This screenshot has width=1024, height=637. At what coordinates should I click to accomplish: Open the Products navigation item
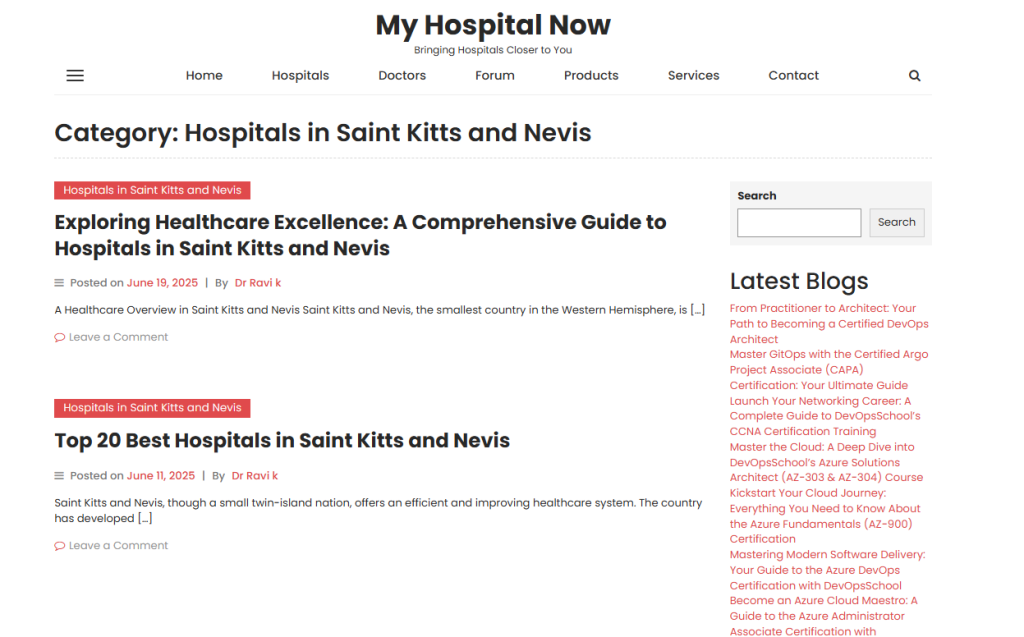point(591,76)
